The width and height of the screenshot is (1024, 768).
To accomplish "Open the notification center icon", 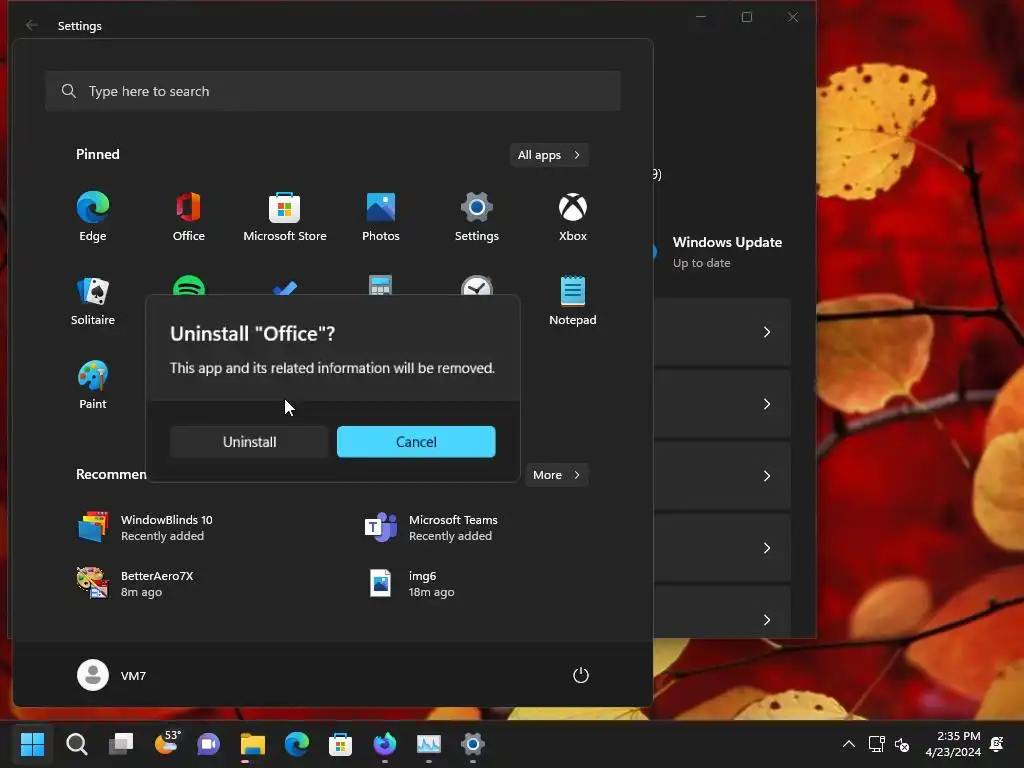I will pyautogui.click(x=997, y=744).
